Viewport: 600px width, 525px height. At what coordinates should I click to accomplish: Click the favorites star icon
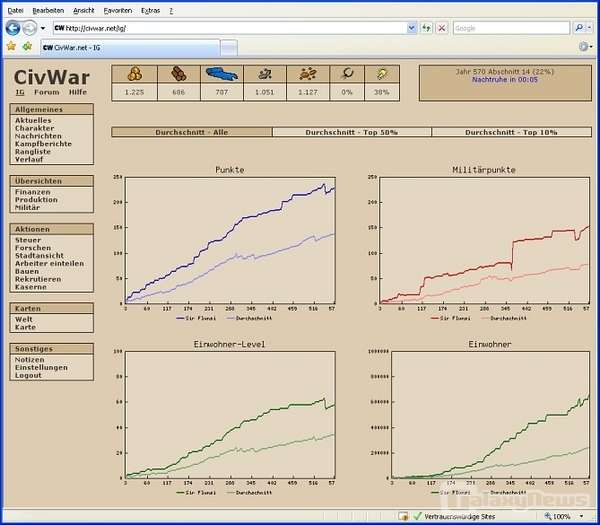click(x=11, y=46)
